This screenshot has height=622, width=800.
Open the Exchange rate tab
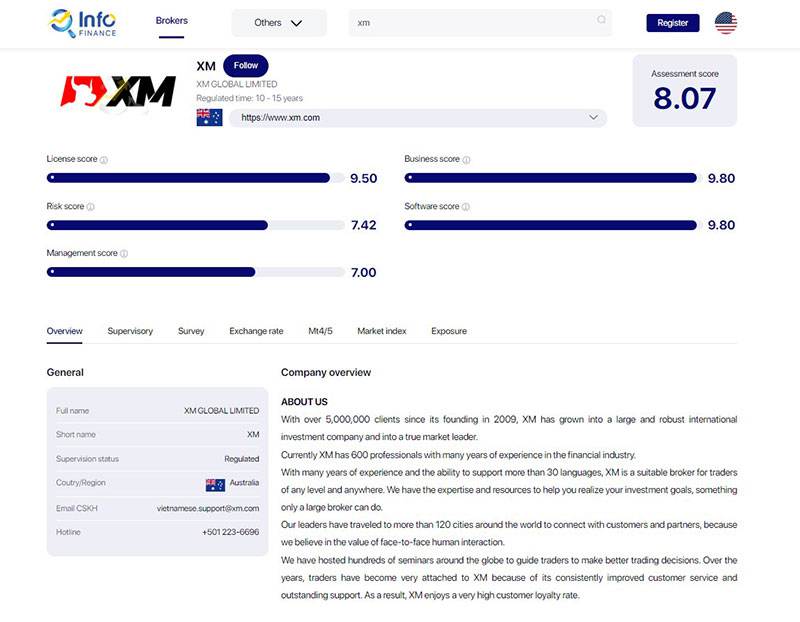pos(256,331)
